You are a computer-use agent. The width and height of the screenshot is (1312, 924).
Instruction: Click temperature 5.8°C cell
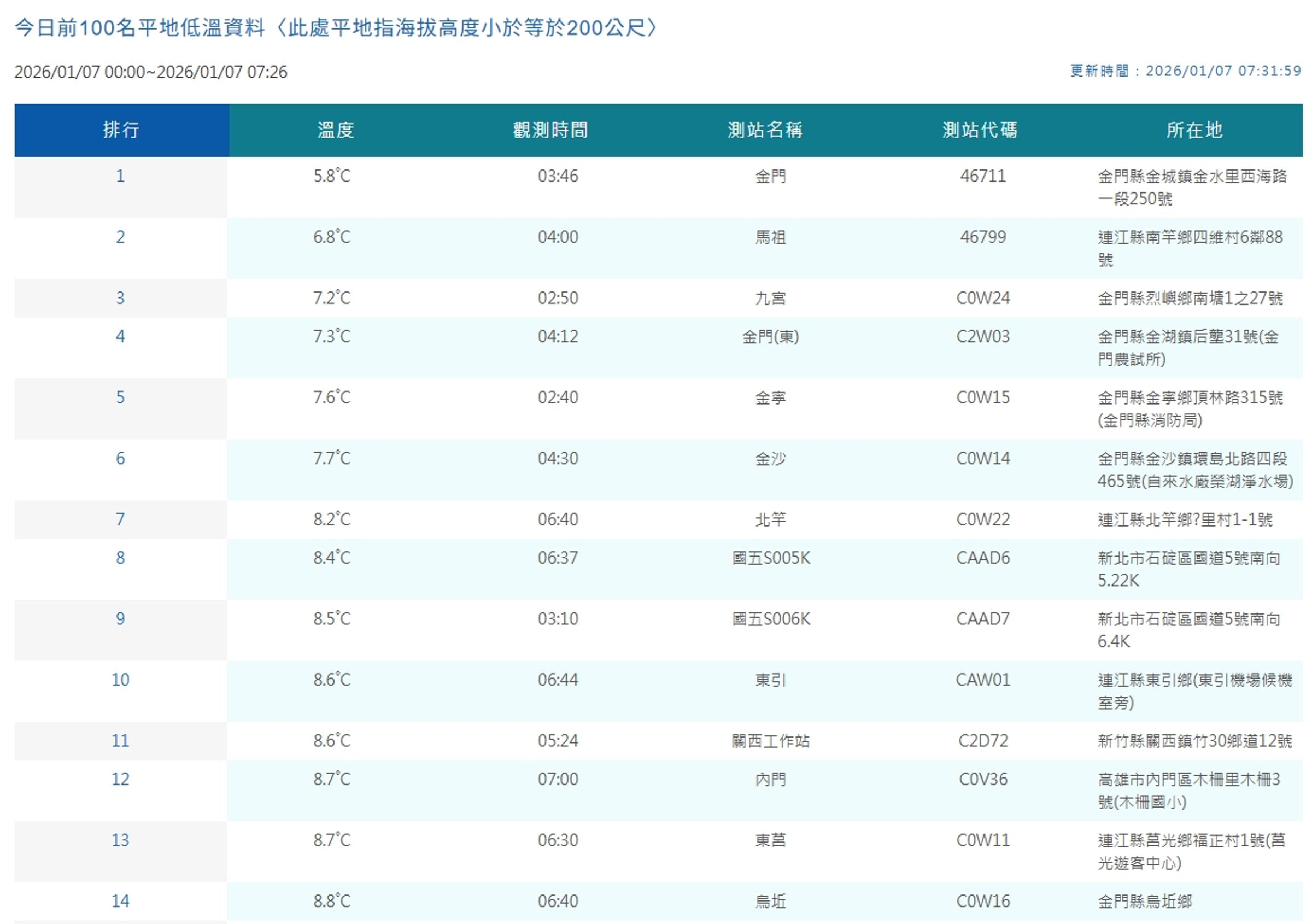pyautogui.click(x=332, y=176)
